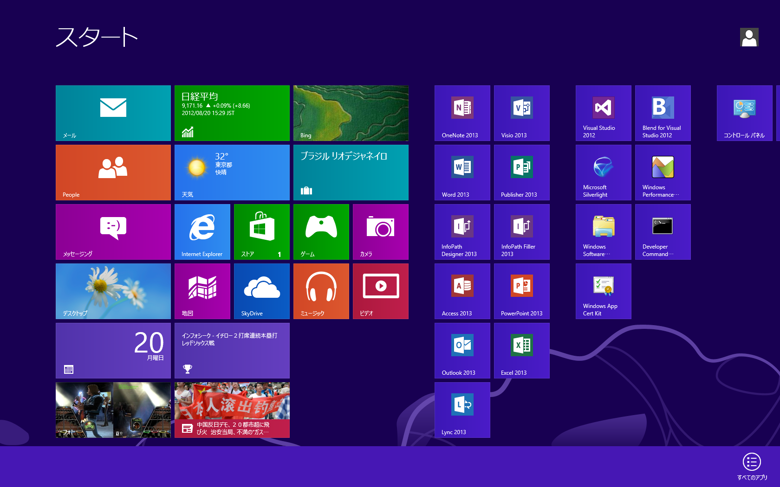Open the Travel tile showing Rio de Janeiro
780x487 pixels.
pos(351,172)
